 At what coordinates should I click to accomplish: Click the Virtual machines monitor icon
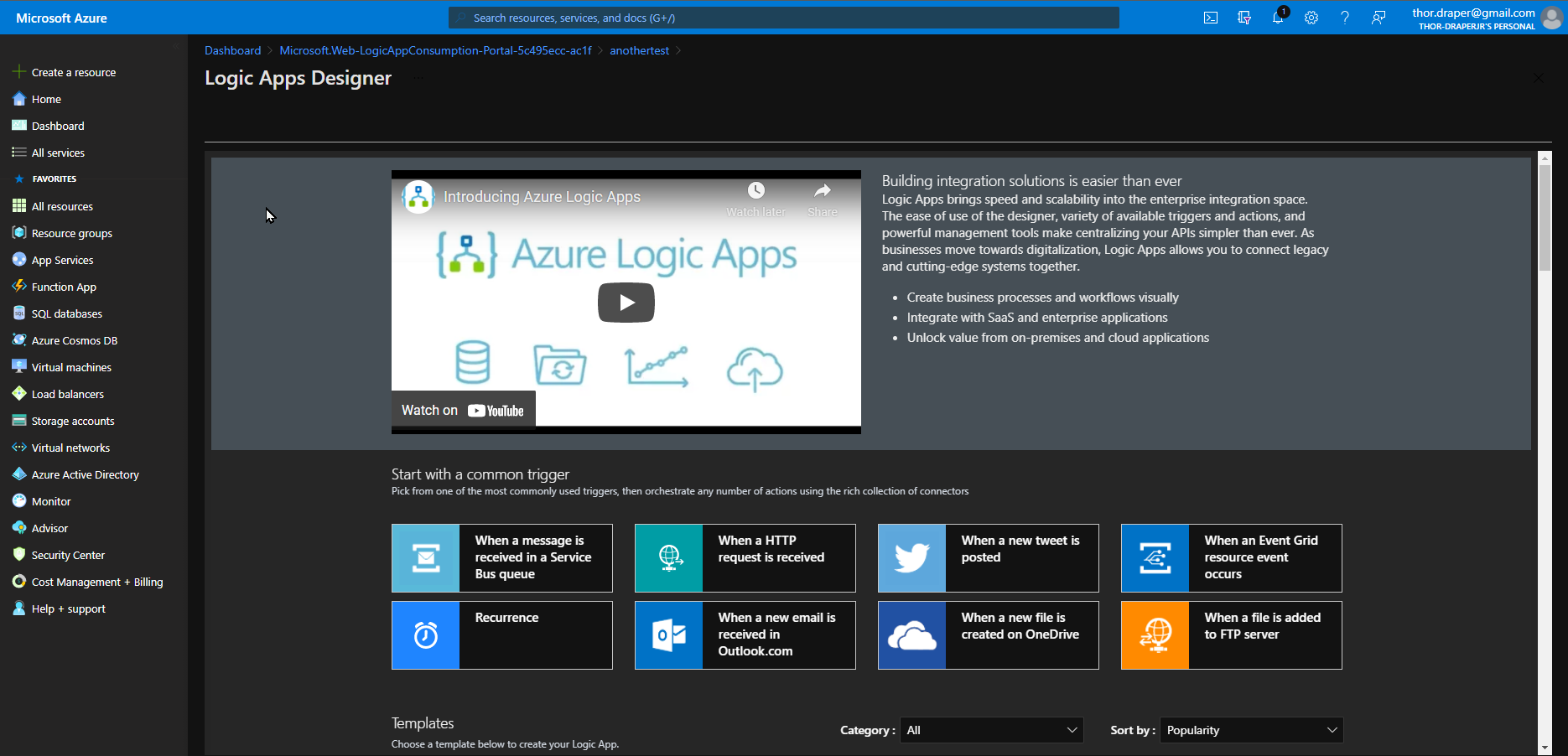pos(19,367)
